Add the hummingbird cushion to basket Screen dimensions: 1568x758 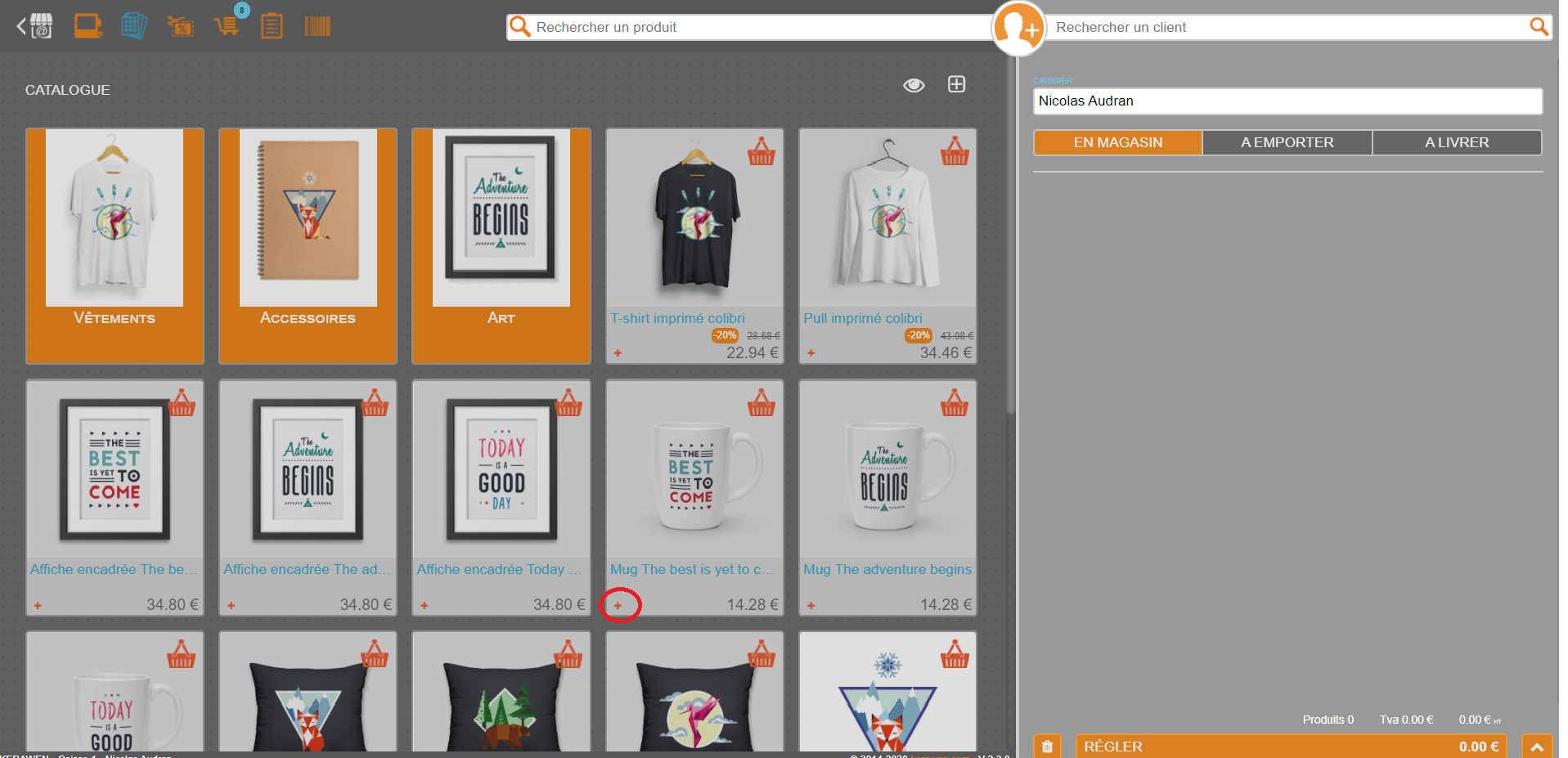[761, 654]
